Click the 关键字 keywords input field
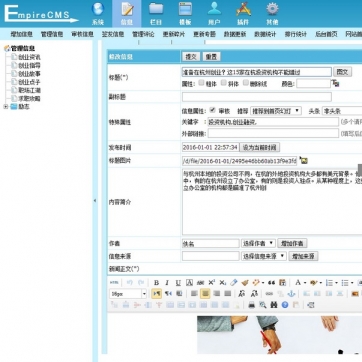 pos(273,122)
